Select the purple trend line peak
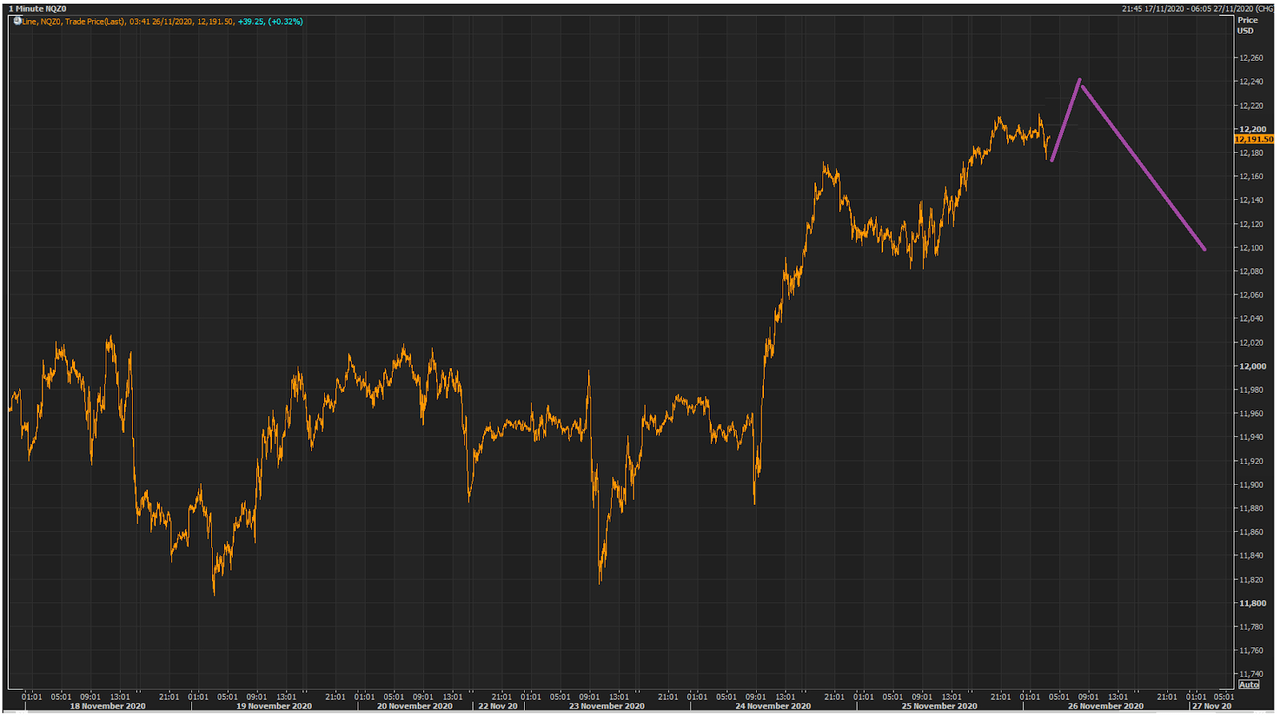The image size is (1280, 716). [x=1080, y=80]
